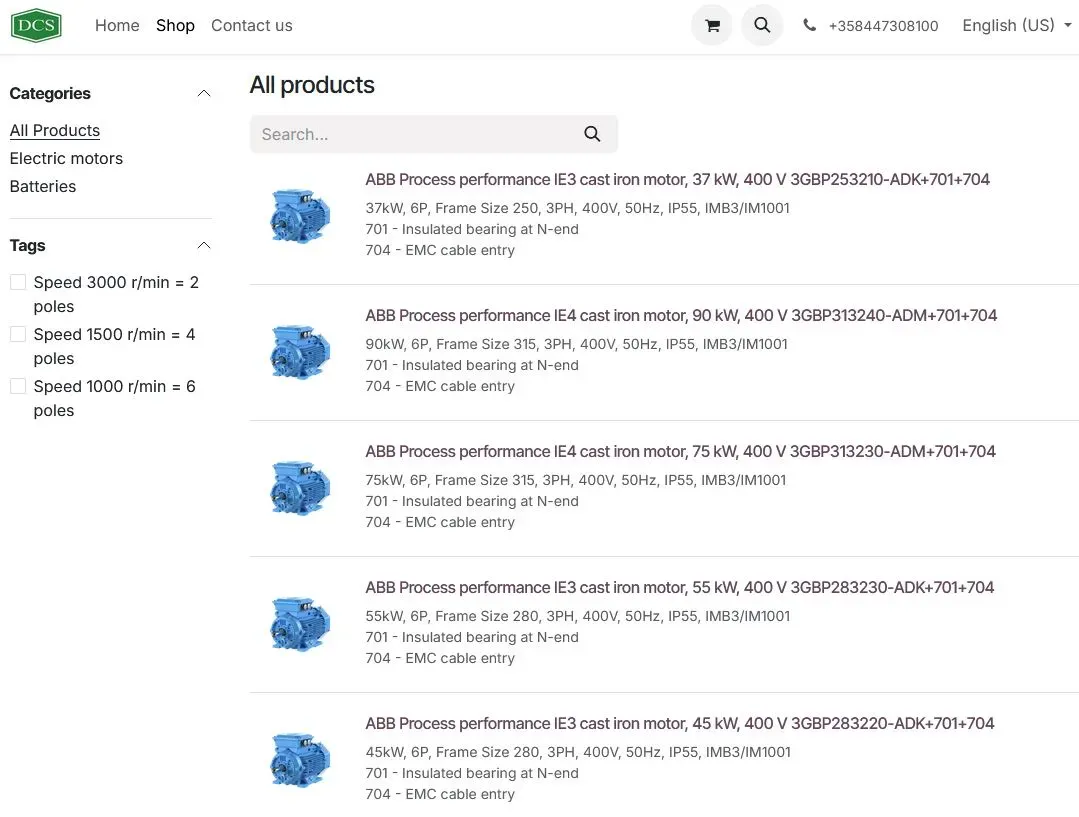The width and height of the screenshot is (1079, 817).
Task: Go to the Home menu item
Action: [x=117, y=26]
